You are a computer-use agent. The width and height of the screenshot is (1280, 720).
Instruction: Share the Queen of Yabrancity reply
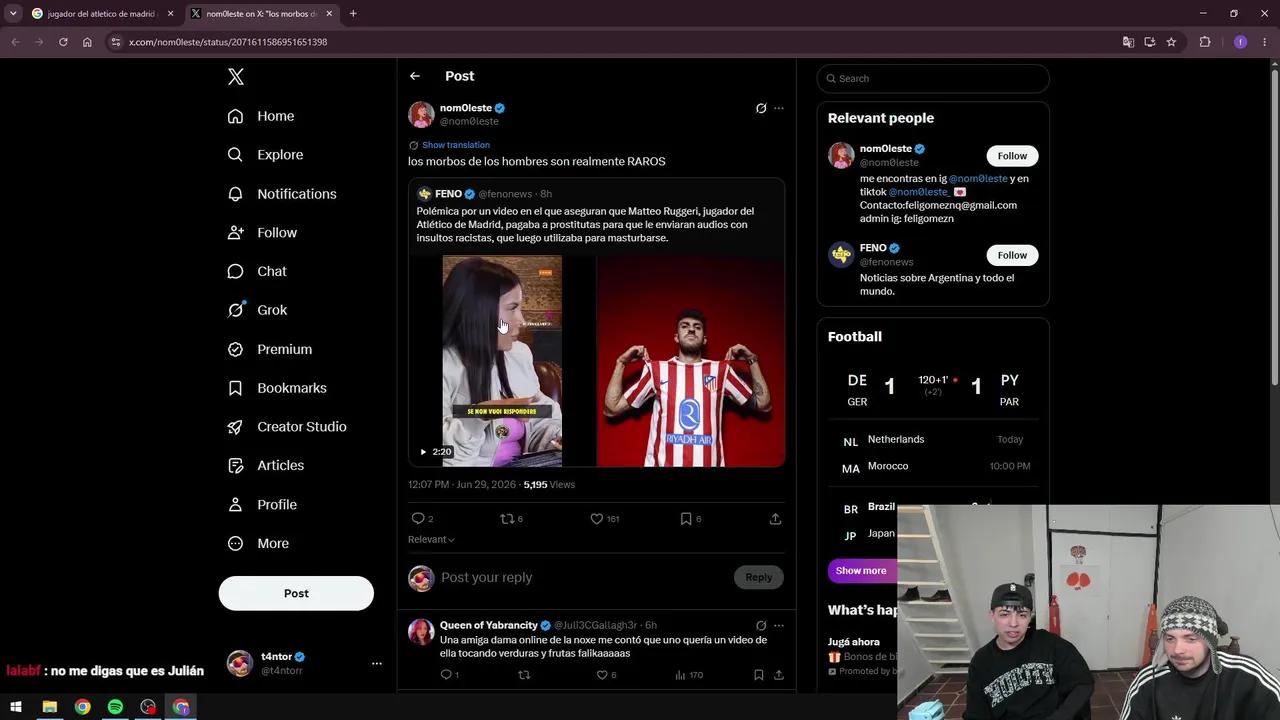click(779, 675)
